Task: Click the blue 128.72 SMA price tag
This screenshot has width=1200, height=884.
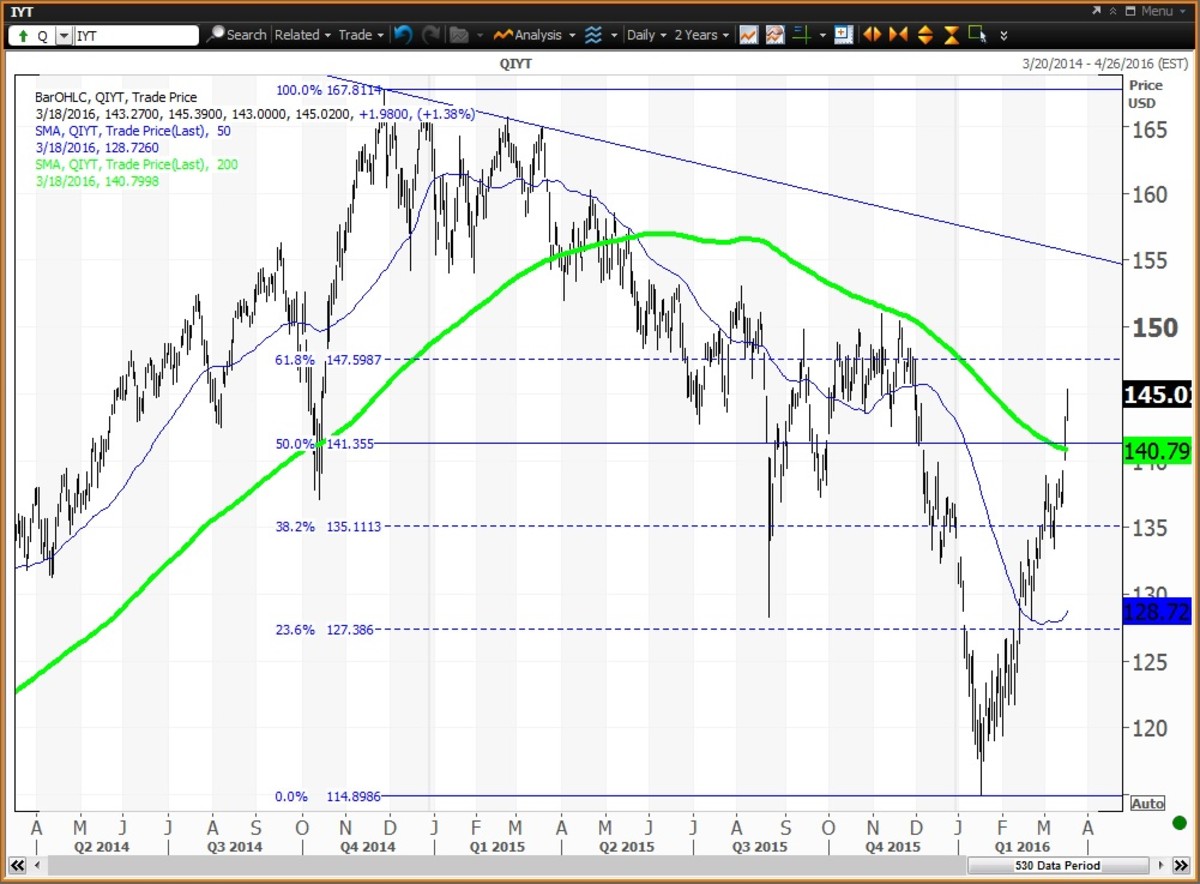Action: click(1156, 611)
